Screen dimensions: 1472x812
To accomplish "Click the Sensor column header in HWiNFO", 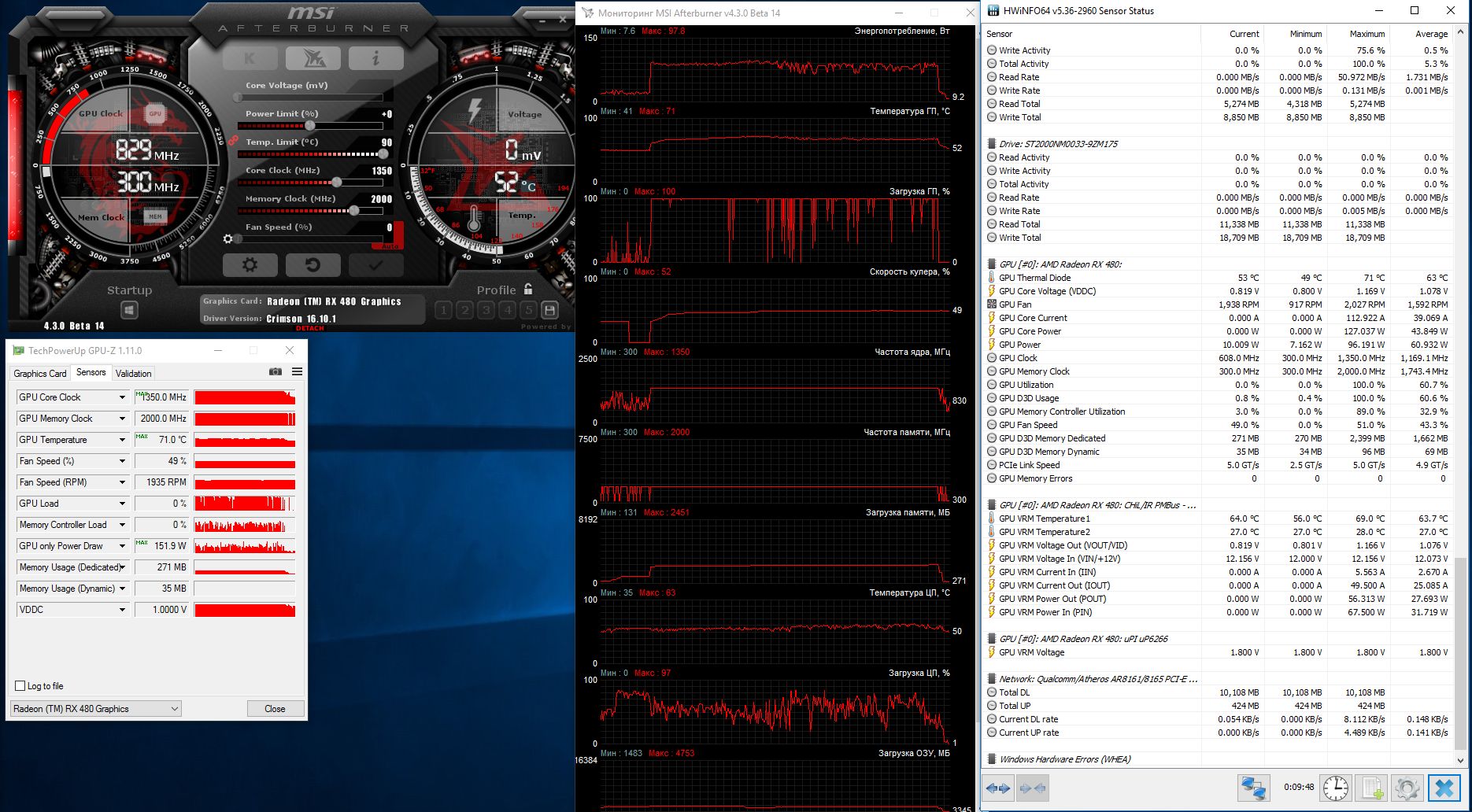I will (1091, 34).
